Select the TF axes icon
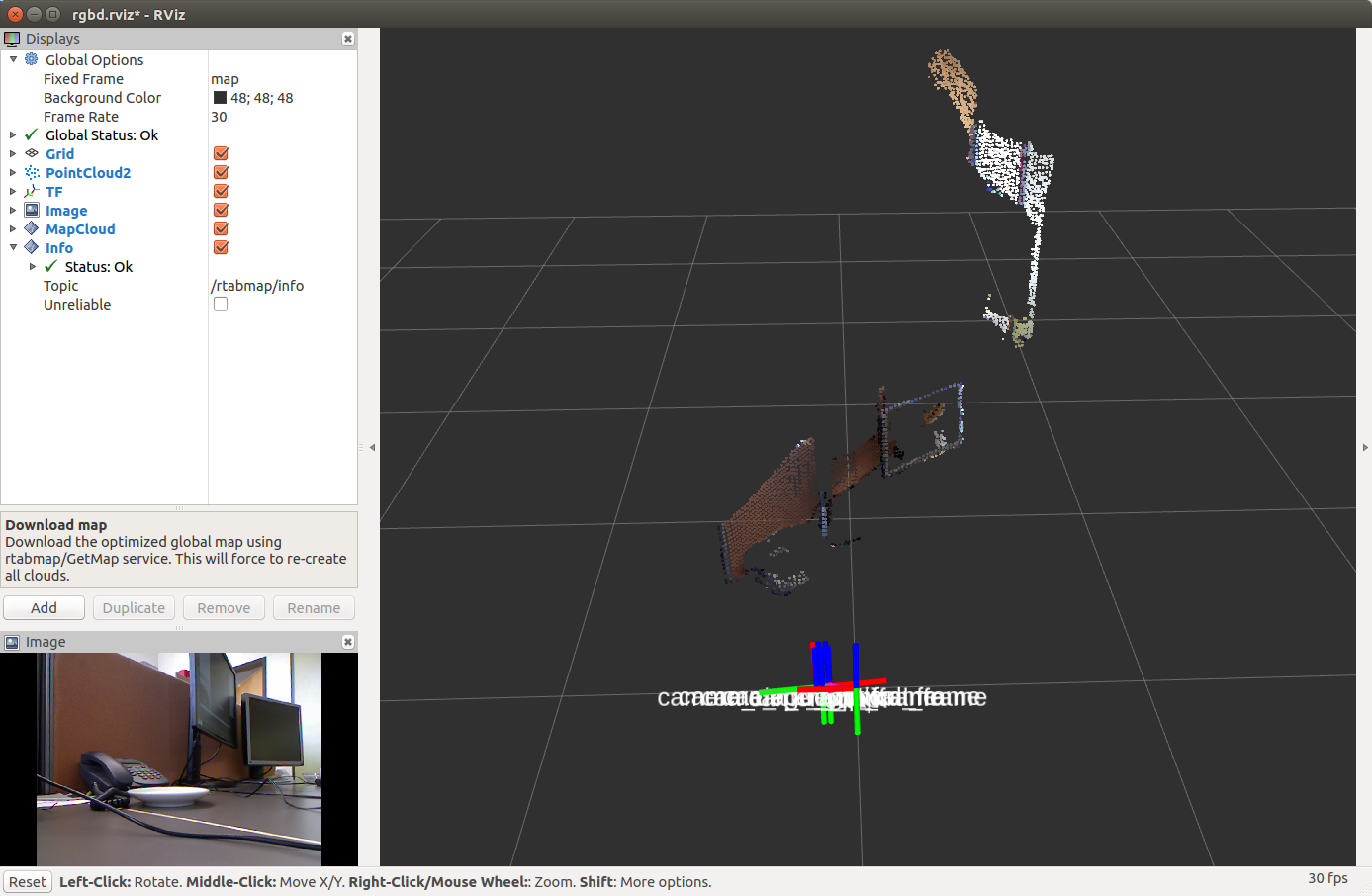 point(32,191)
